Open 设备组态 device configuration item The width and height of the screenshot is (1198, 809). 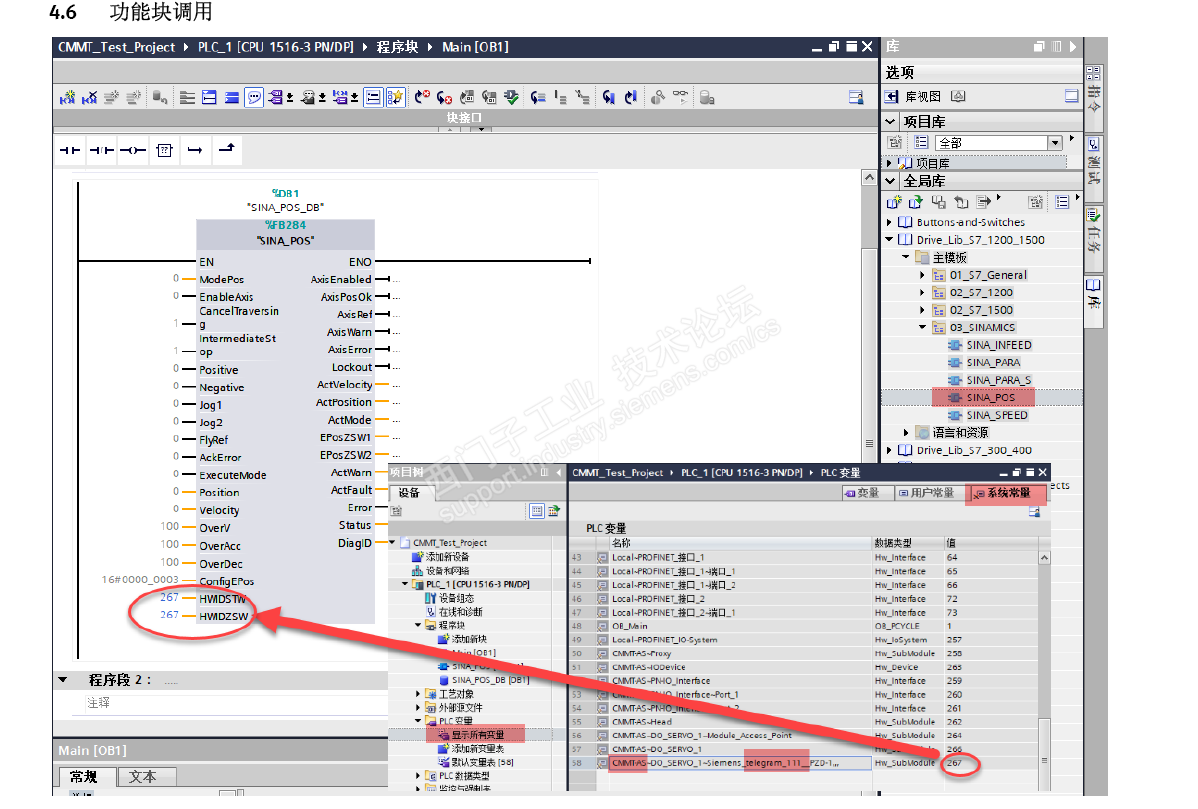(450, 598)
